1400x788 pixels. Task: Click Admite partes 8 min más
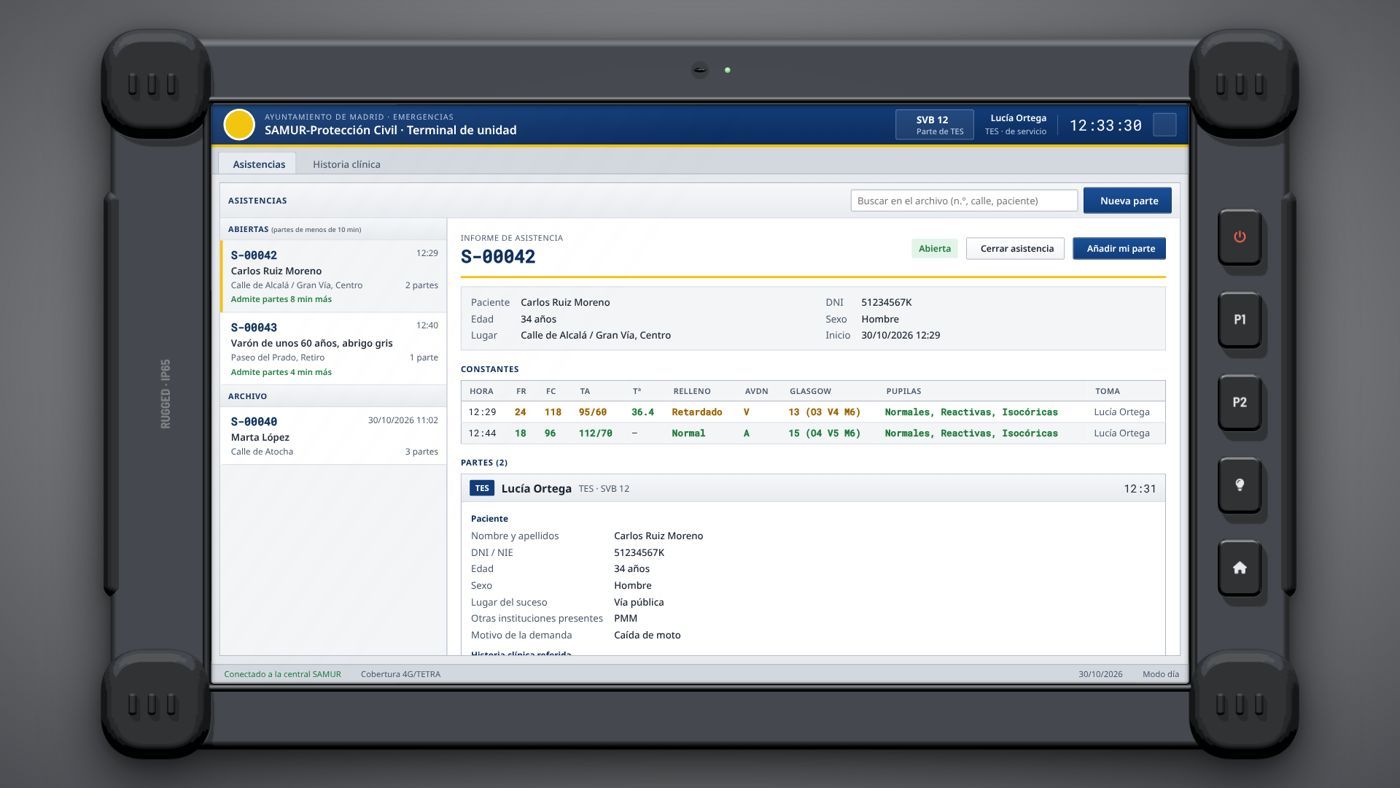point(281,299)
